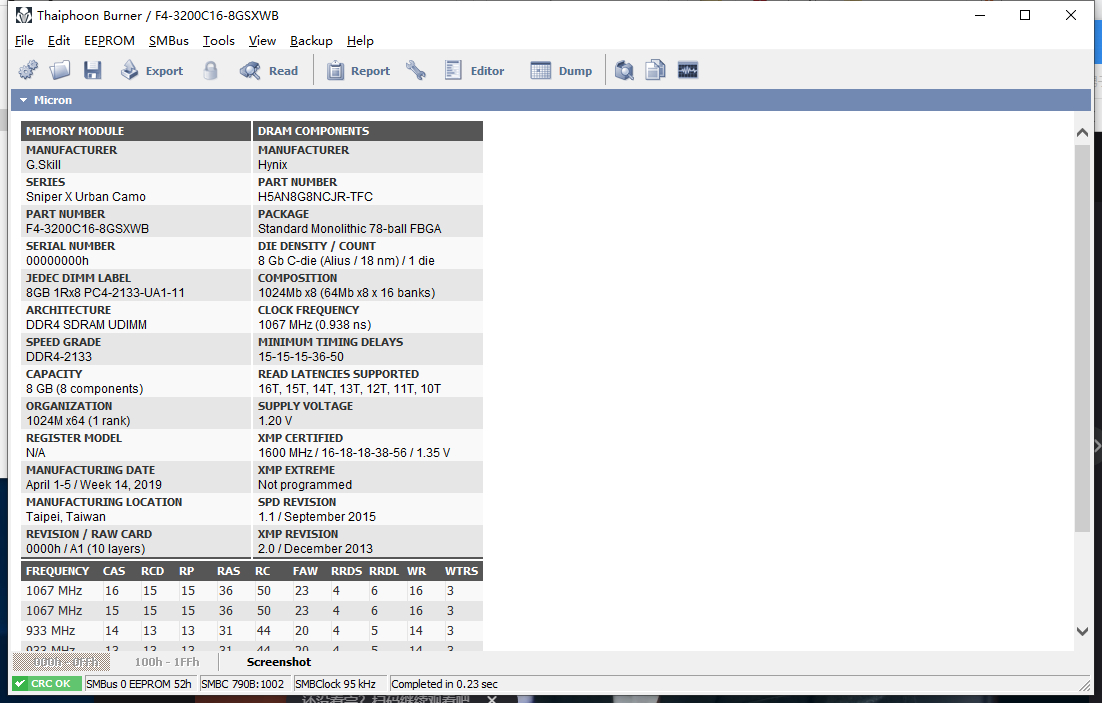The width and height of the screenshot is (1102, 703).
Task: Click the speed grade value DDR4-2133
Action: 59,356
